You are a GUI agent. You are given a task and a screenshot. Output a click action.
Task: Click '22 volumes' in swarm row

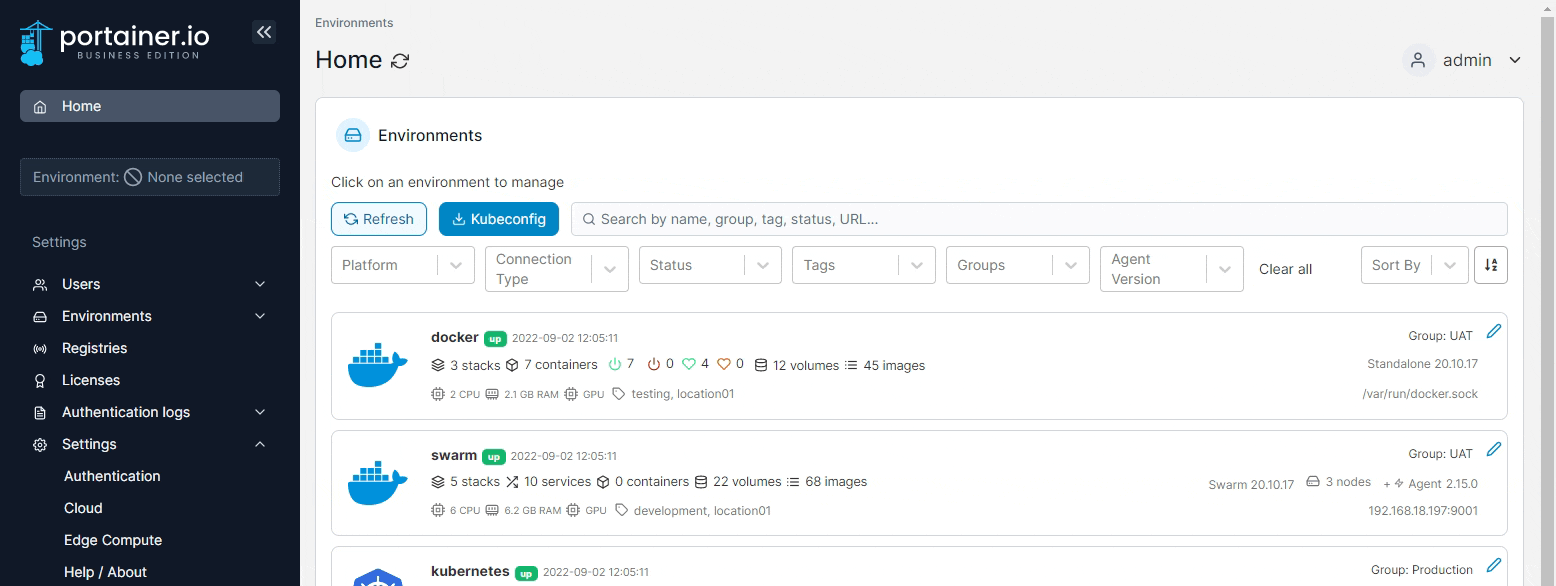(747, 482)
